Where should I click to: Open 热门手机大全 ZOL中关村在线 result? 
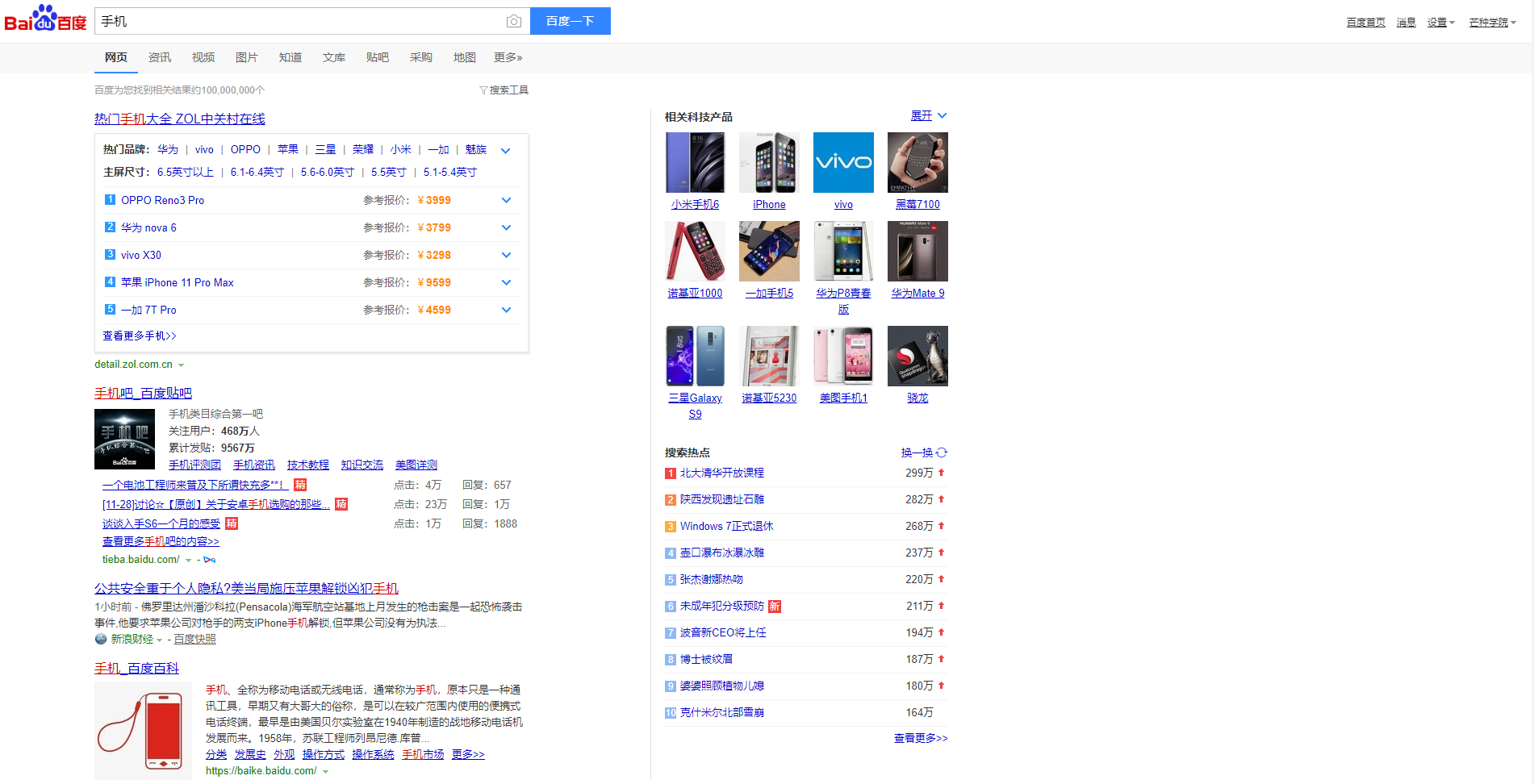tap(180, 119)
